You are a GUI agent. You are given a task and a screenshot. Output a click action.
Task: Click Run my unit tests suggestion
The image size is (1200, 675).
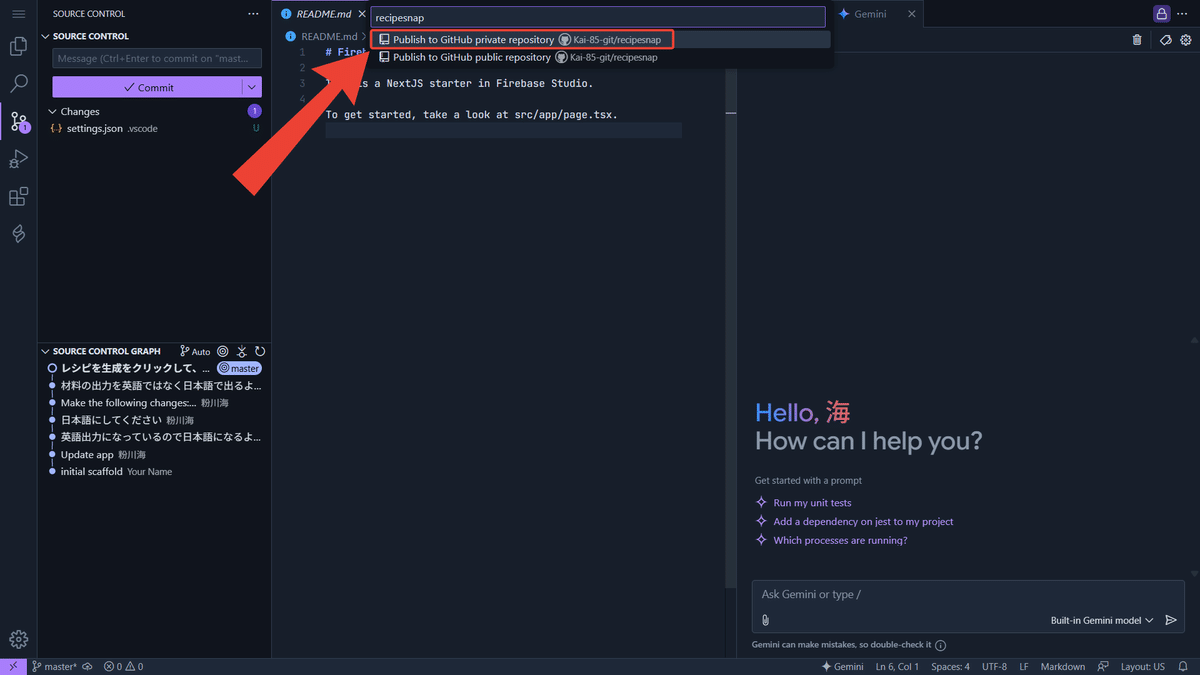coord(812,503)
